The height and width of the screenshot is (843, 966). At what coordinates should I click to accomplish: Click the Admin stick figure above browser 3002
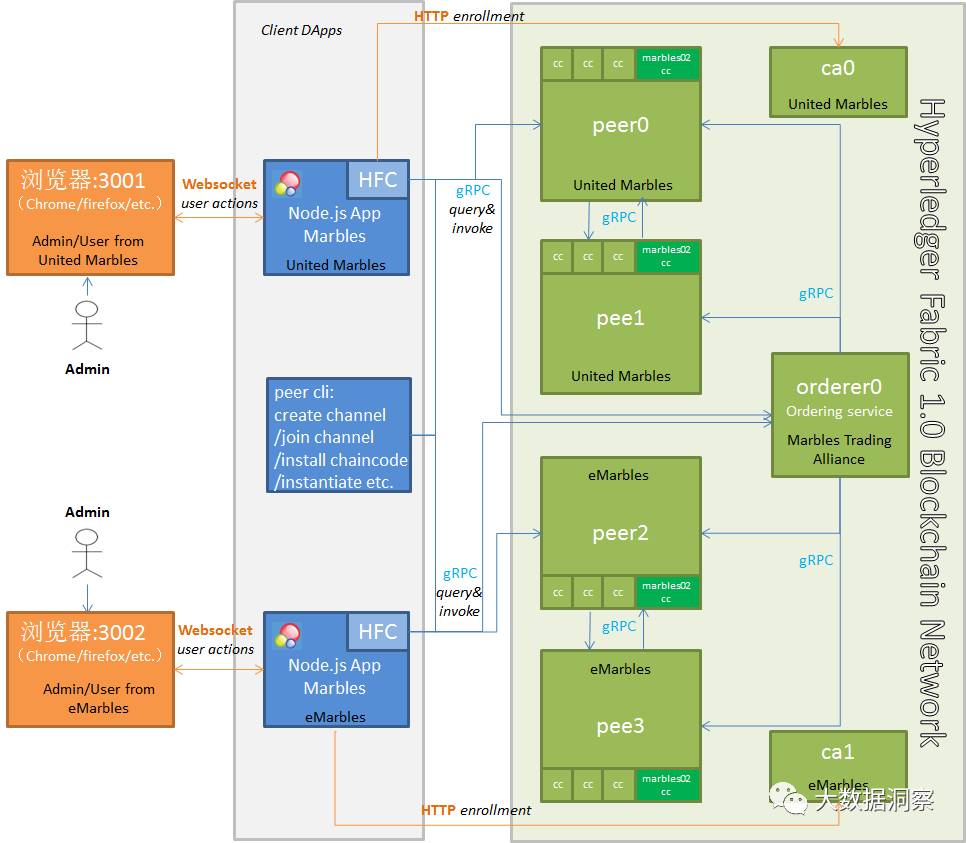(87, 553)
